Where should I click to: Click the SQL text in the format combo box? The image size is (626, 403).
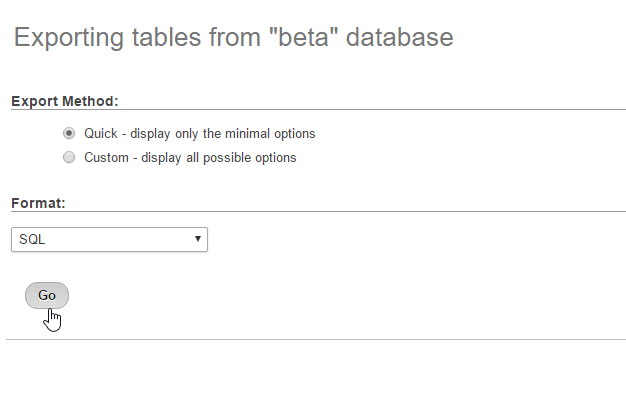pyautogui.click(x=32, y=239)
